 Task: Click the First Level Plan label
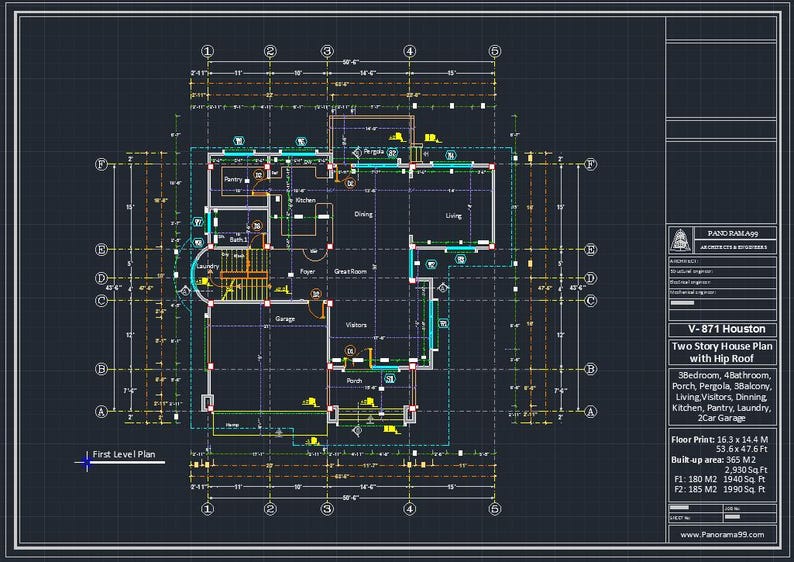[124, 454]
